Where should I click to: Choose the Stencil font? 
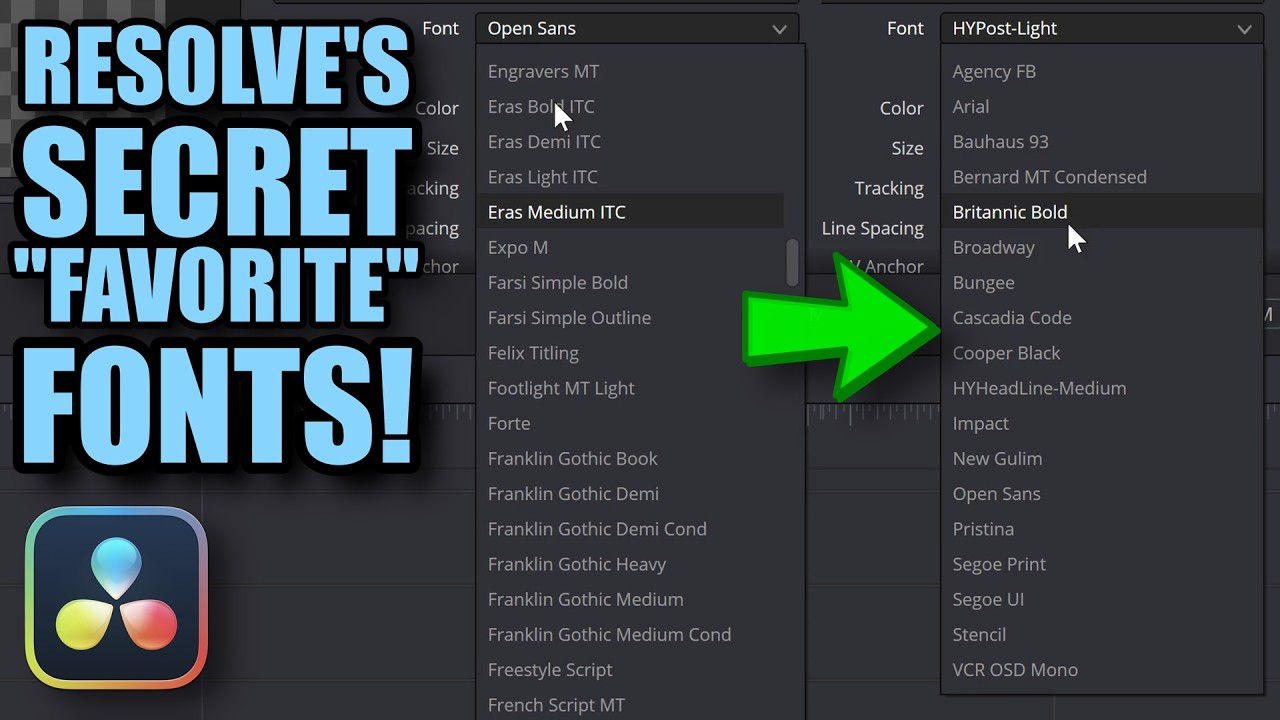(x=980, y=635)
